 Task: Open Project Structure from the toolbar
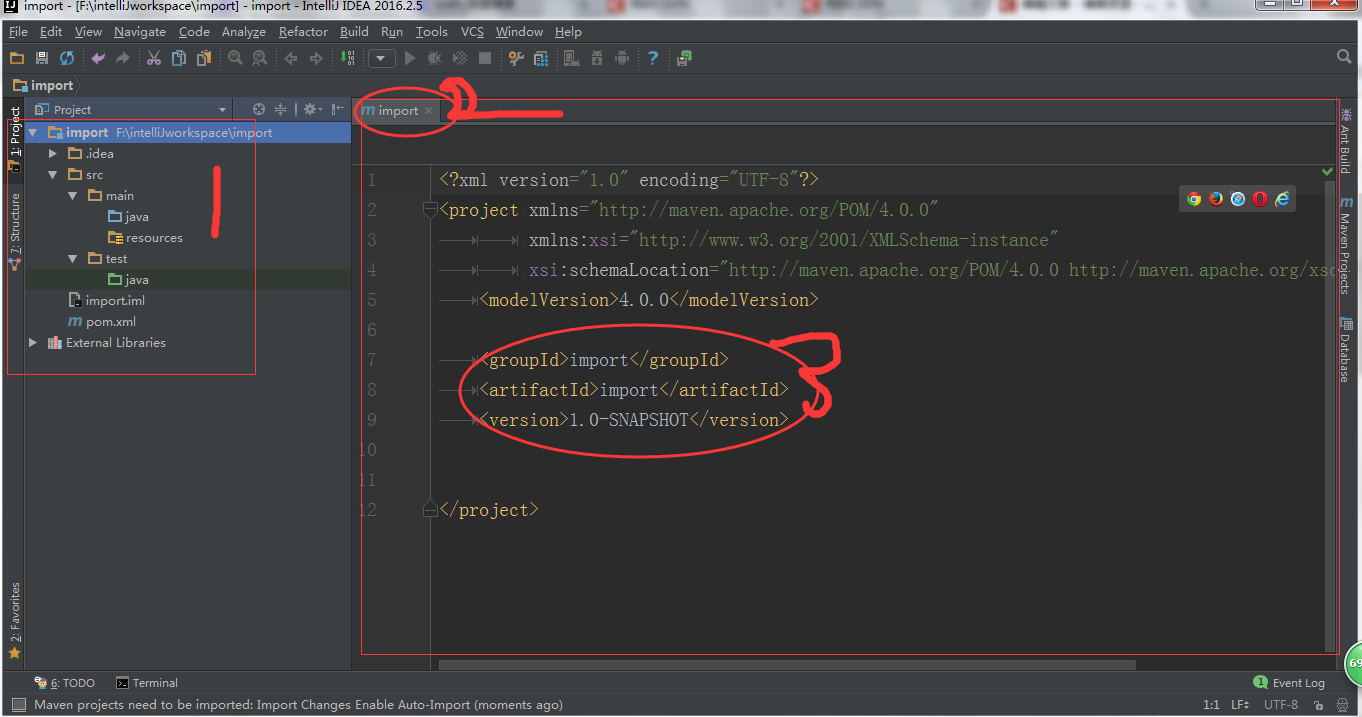tap(540, 59)
